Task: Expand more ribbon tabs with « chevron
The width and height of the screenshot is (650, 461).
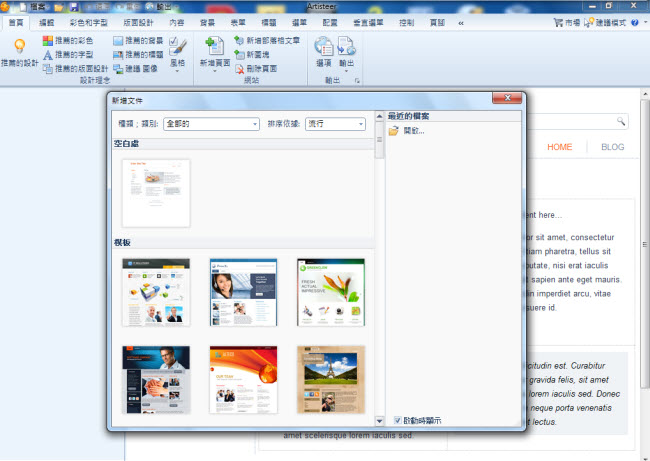Action: click(x=459, y=21)
